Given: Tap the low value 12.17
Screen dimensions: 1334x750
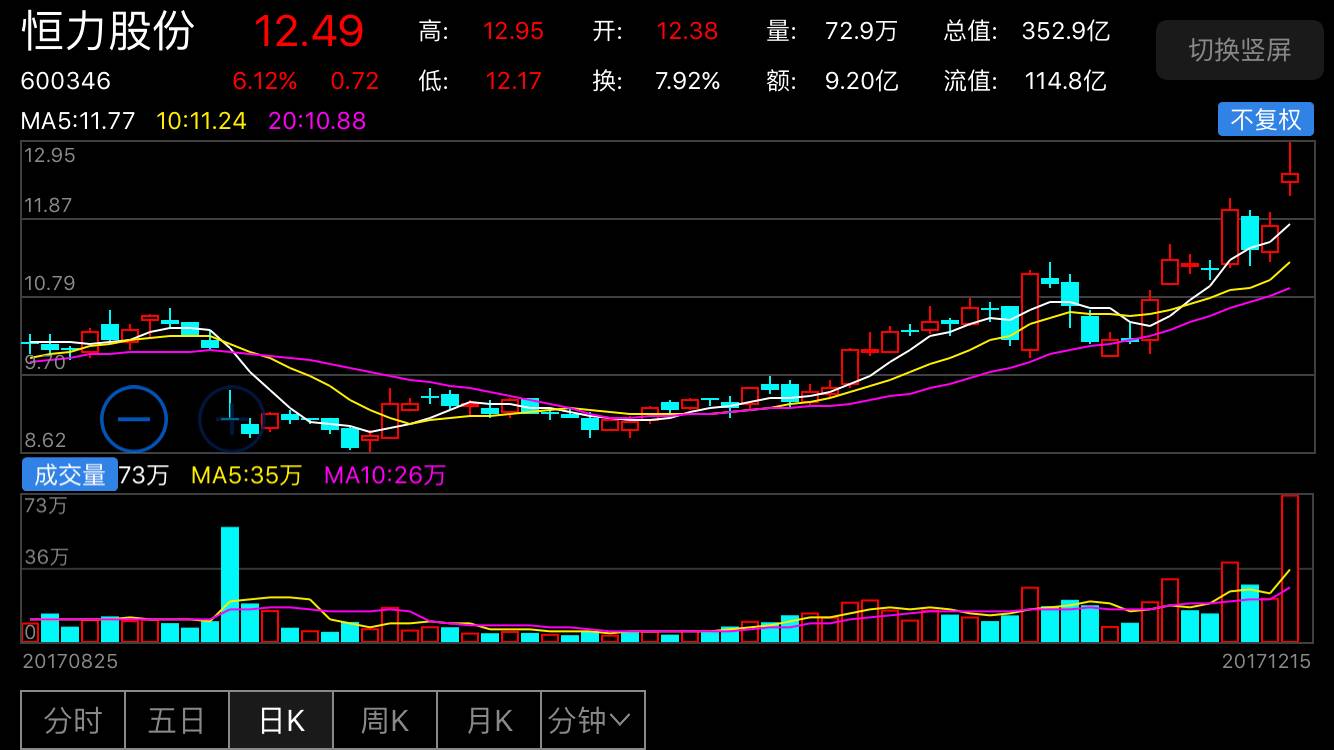Looking at the screenshot, I should [513, 81].
